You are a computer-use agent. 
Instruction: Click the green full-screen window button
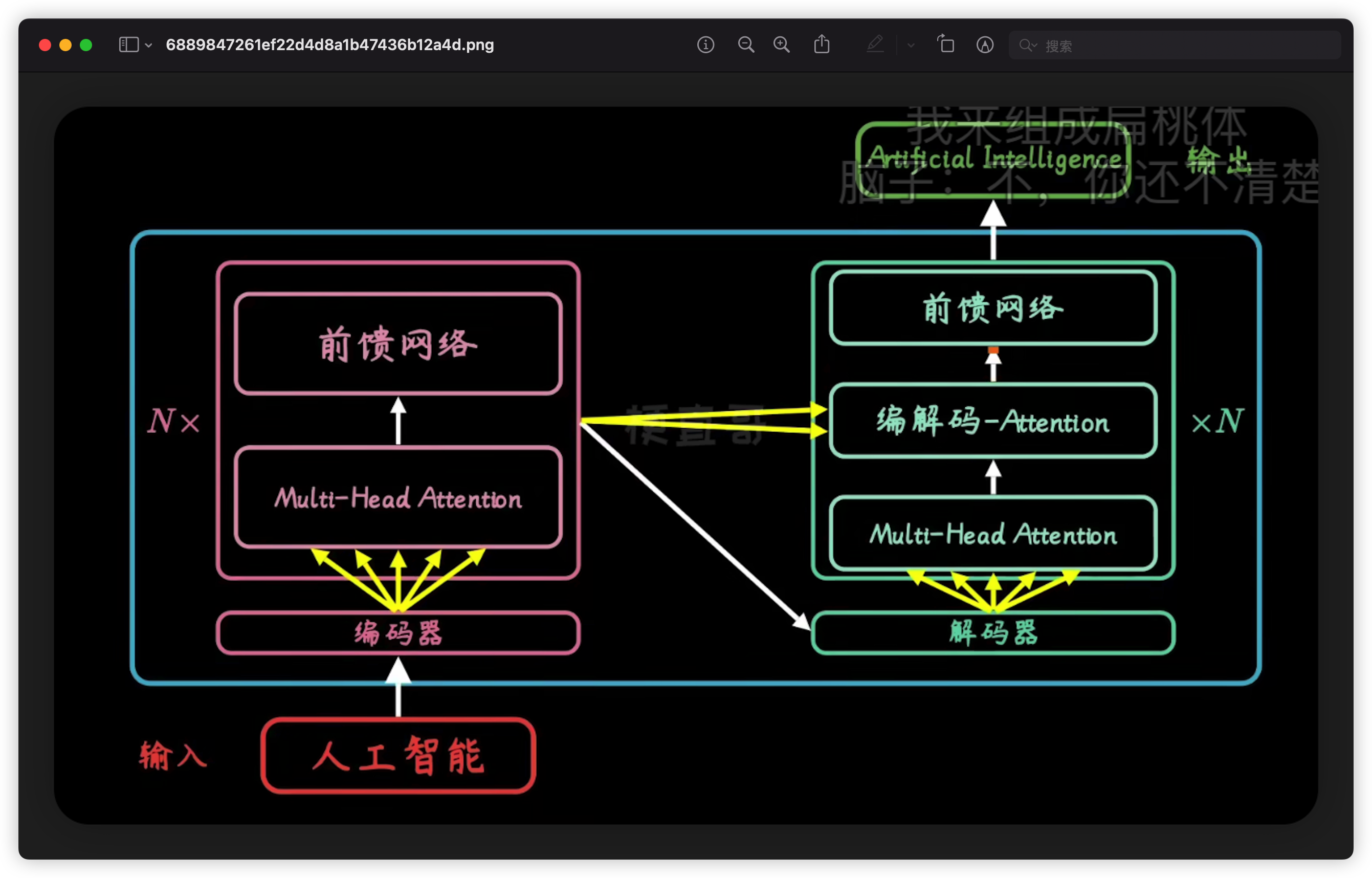tap(86, 45)
